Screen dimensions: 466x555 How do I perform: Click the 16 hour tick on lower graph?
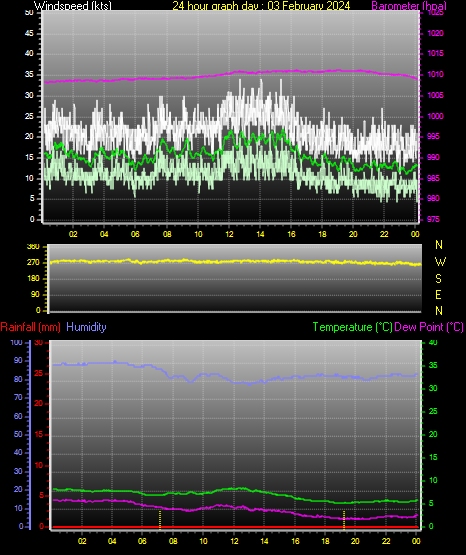click(295, 541)
